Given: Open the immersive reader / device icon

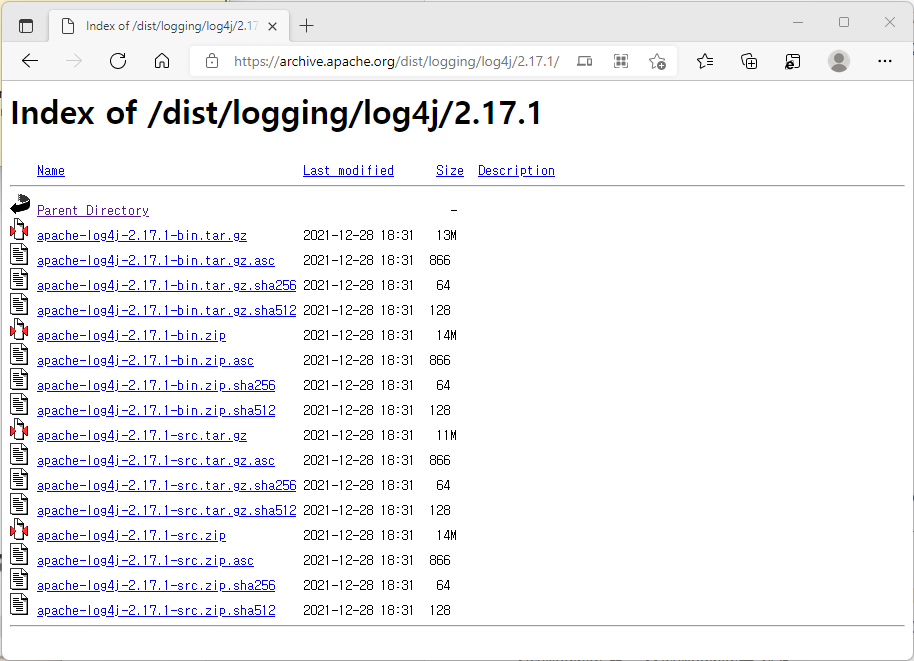Looking at the screenshot, I should click(584, 61).
